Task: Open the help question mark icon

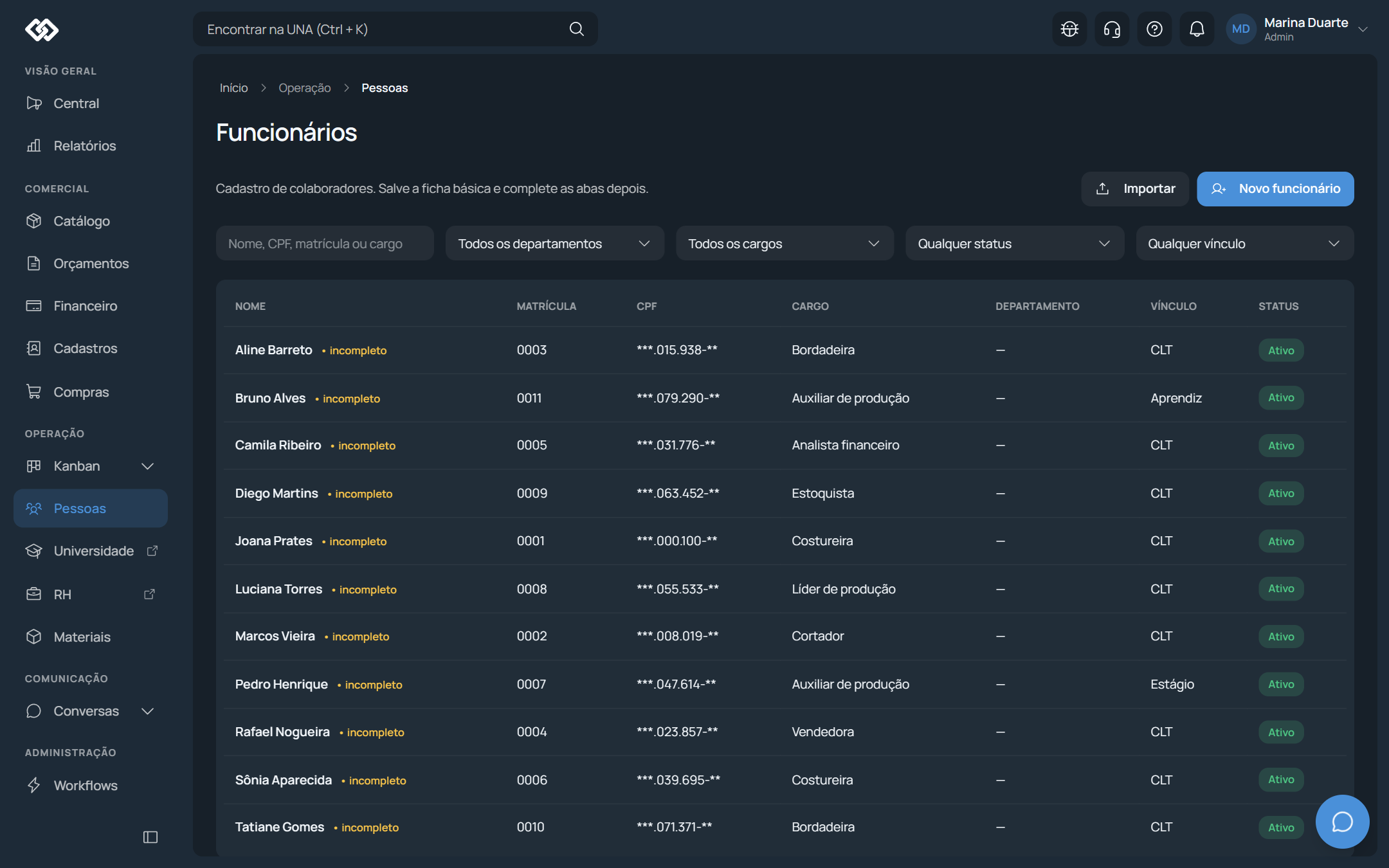Action: (1154, 29)
